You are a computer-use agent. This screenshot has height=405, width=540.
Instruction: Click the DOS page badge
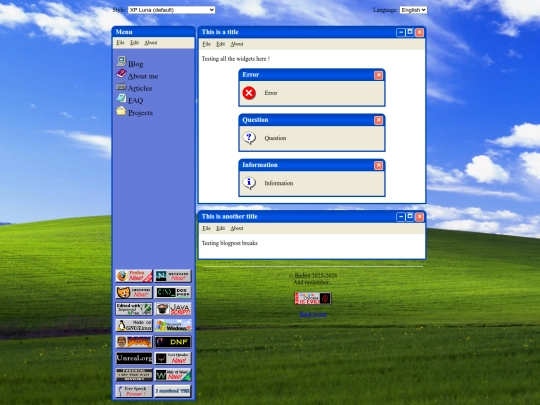coord(173,292)
